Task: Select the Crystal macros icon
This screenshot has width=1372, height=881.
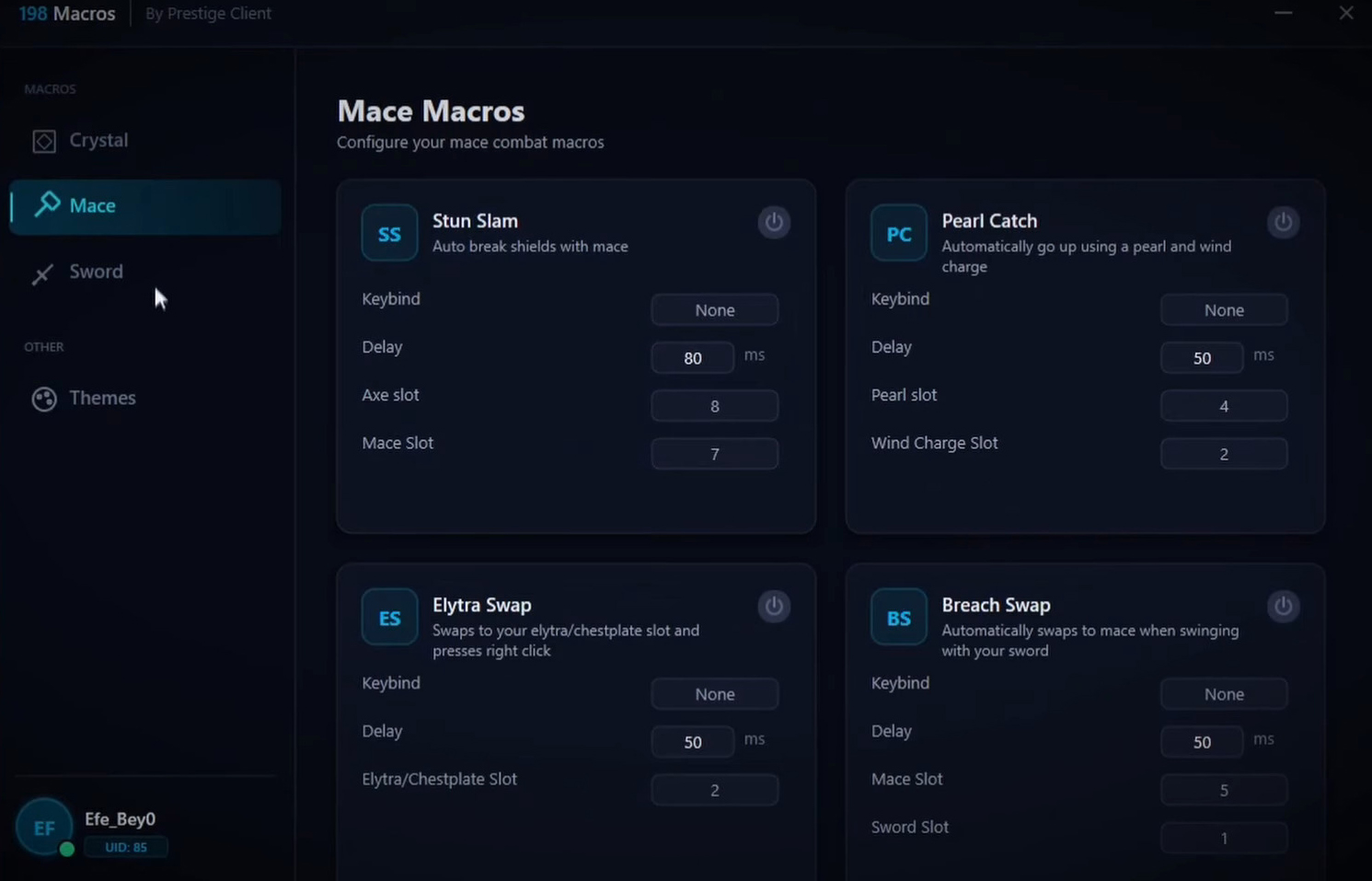Action: point(42,140)
